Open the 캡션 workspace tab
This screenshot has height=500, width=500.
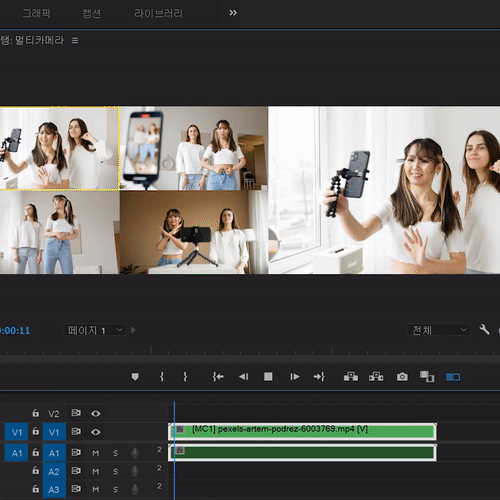tap(91, 13)
